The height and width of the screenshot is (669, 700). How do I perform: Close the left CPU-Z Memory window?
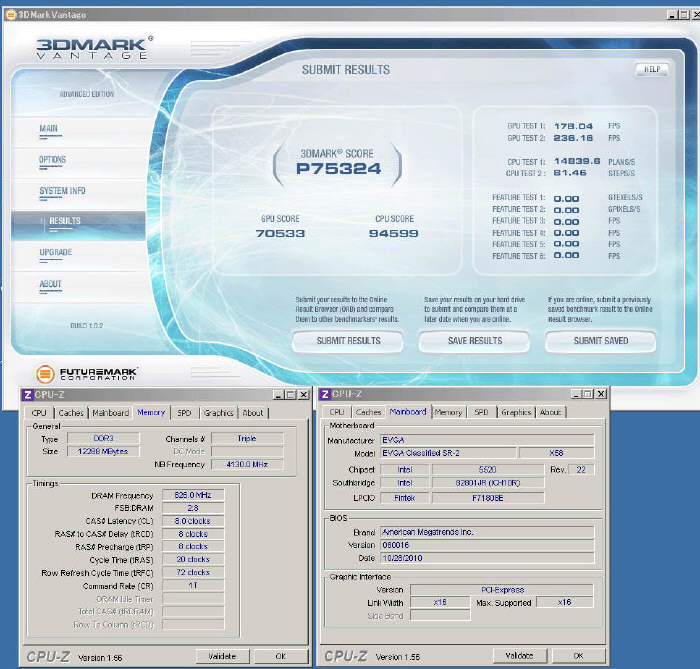[304, 395]
